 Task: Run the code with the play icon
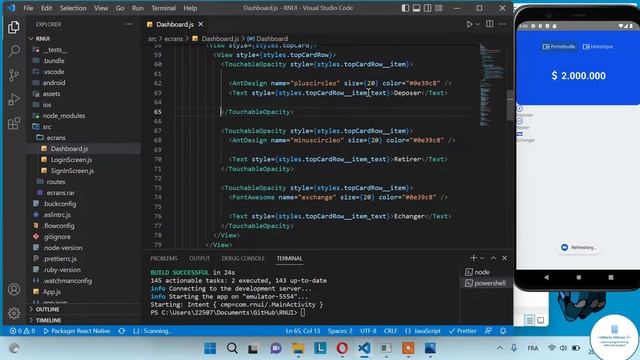point(469,24)
